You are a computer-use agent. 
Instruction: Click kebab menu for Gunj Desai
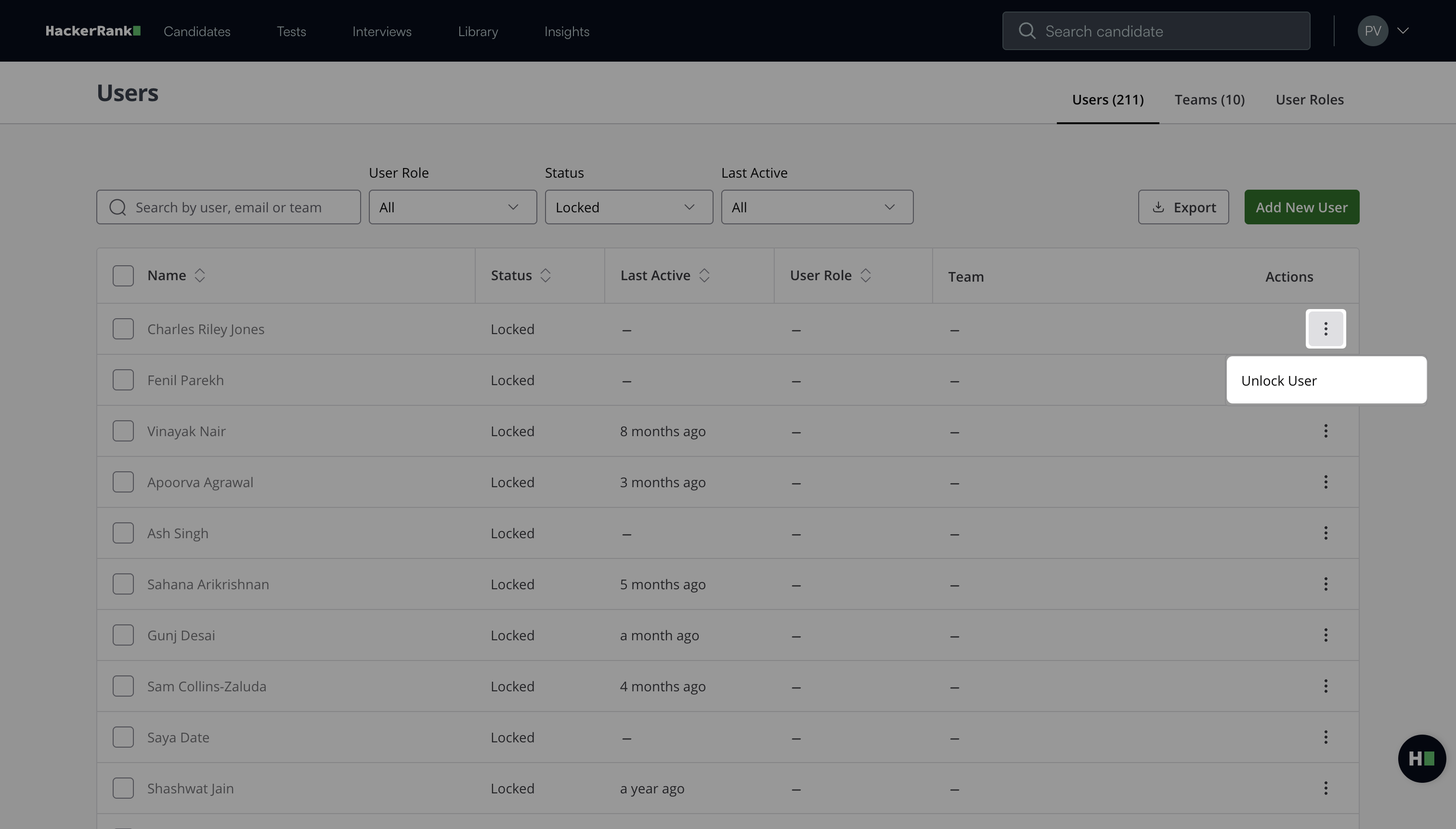coord(1325,635)
